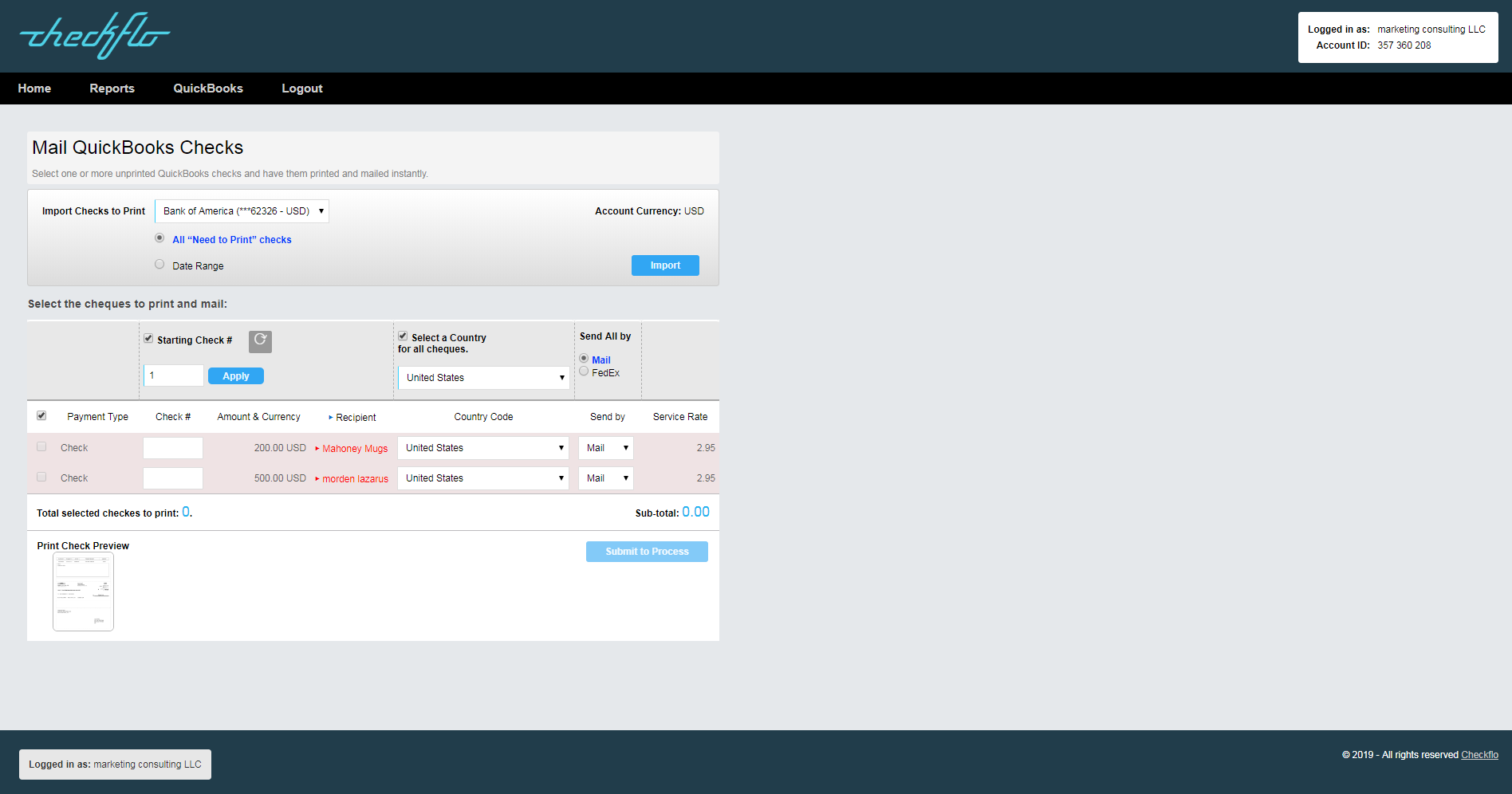The width and height of the screenshot is (1512, 794).
Task: Click the Checkflo logo
Action: pos(95,36)
